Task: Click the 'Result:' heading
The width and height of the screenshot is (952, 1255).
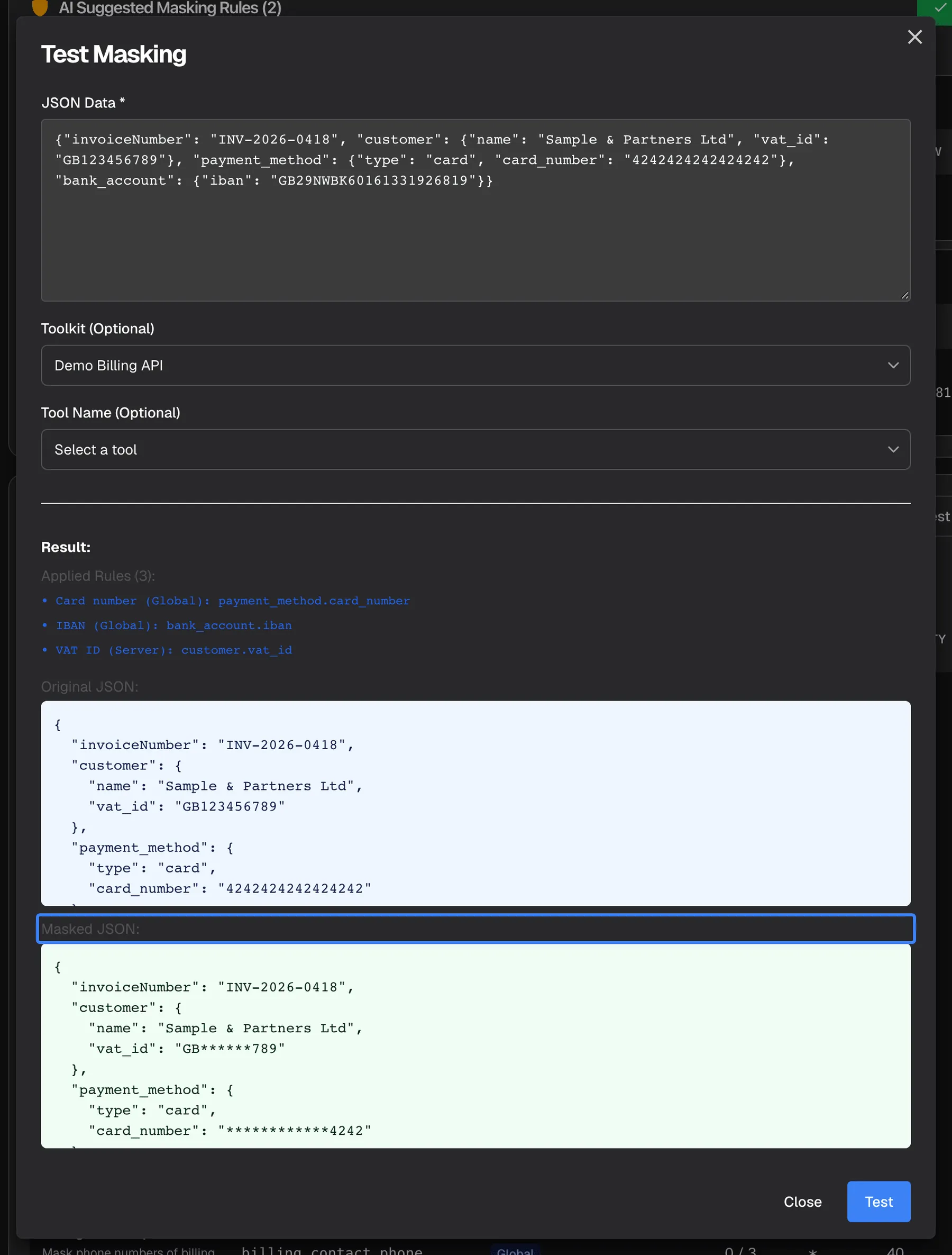Action: click(x=66, y=547)
